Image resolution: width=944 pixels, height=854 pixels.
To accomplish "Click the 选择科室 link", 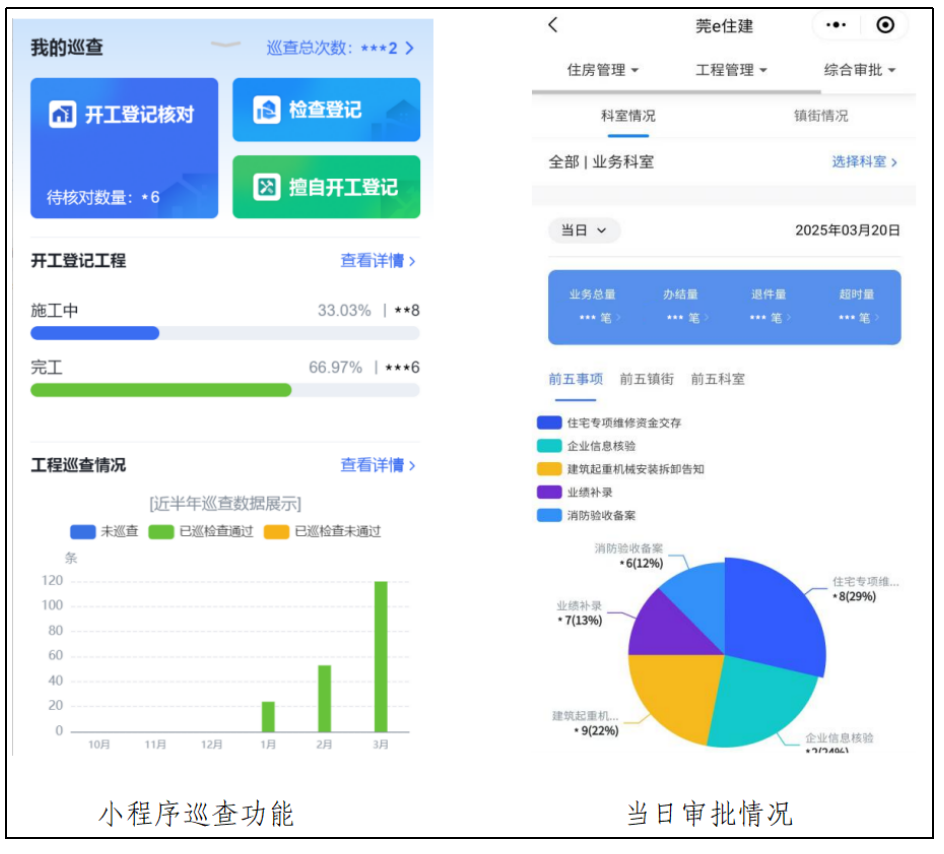I will point(864,162).
